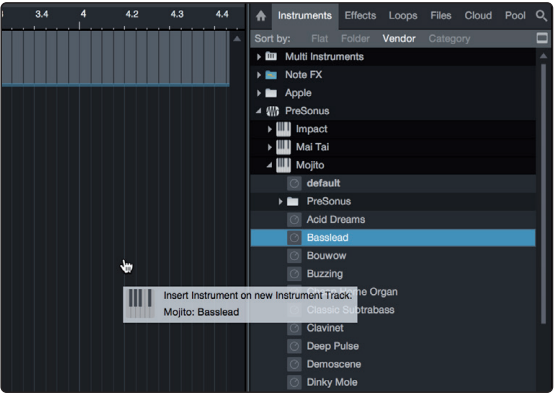Open the browser search magnifier
556x397 pixels.
pyautogui.click(x=541, y=16)
